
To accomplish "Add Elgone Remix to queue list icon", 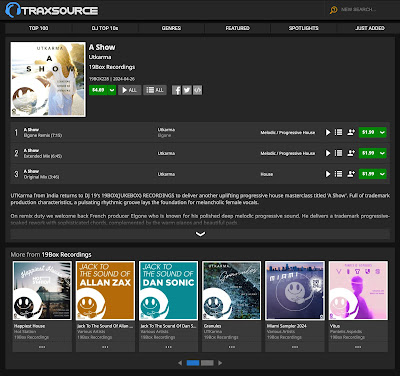I will 338,132.
